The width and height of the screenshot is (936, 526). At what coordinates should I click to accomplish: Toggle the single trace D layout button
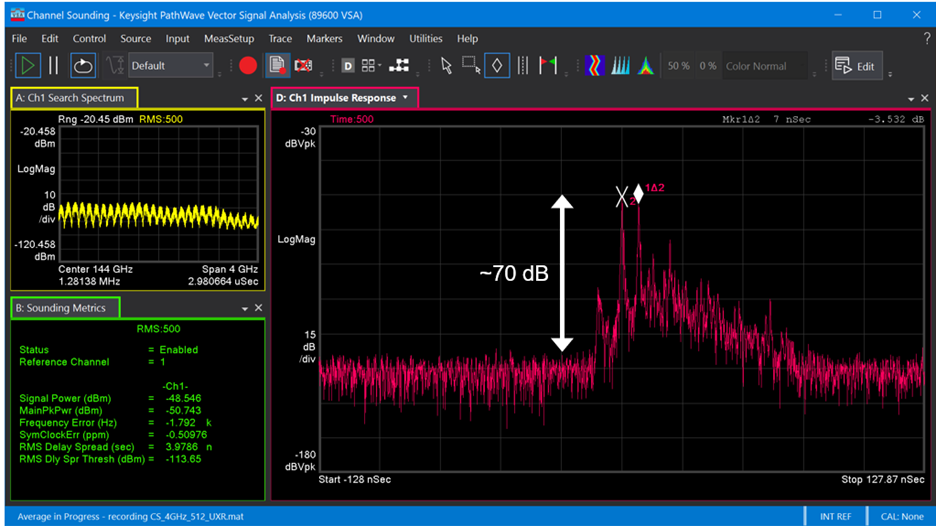[x=347, y=66]
